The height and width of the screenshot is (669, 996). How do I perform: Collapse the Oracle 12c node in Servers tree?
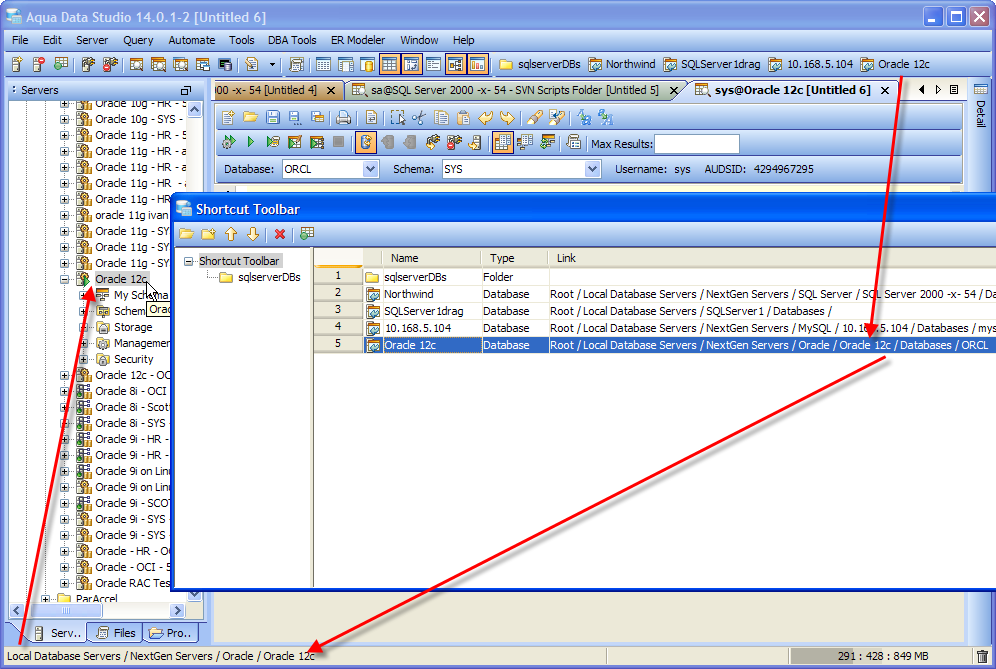[x=65, y=279]
